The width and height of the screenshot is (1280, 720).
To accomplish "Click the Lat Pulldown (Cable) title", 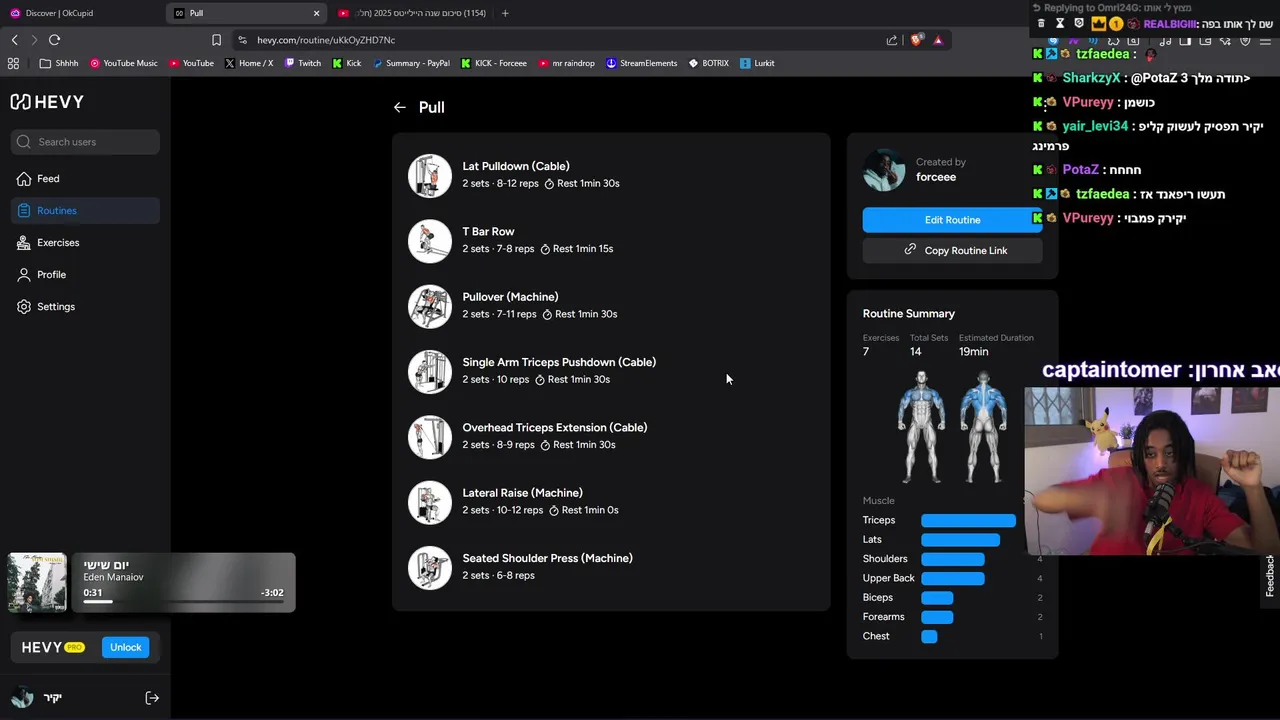I will click(x=516, y=166).
